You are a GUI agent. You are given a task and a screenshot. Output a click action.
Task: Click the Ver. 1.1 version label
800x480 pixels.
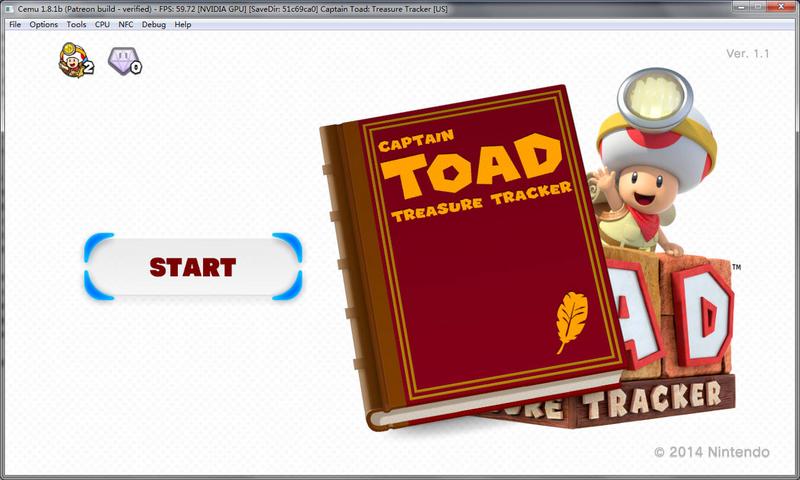click(747, 54)
